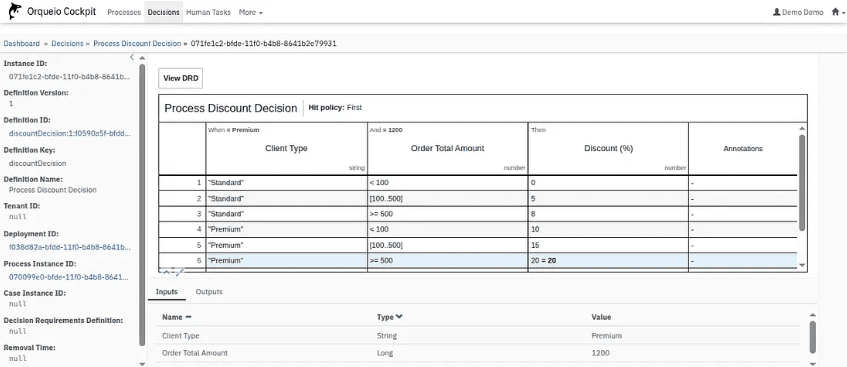Open the Deployment ID f038d82a link
This screenshot has height=367, width=847.
click(70, 247)
